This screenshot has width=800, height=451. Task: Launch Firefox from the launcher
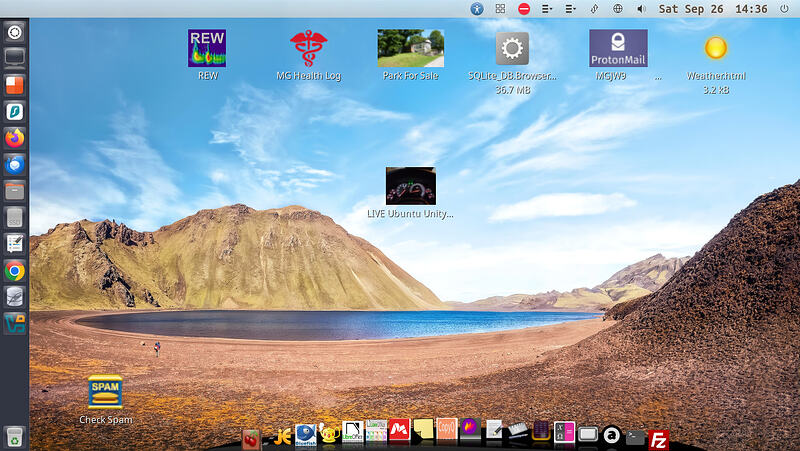(14, 138)
